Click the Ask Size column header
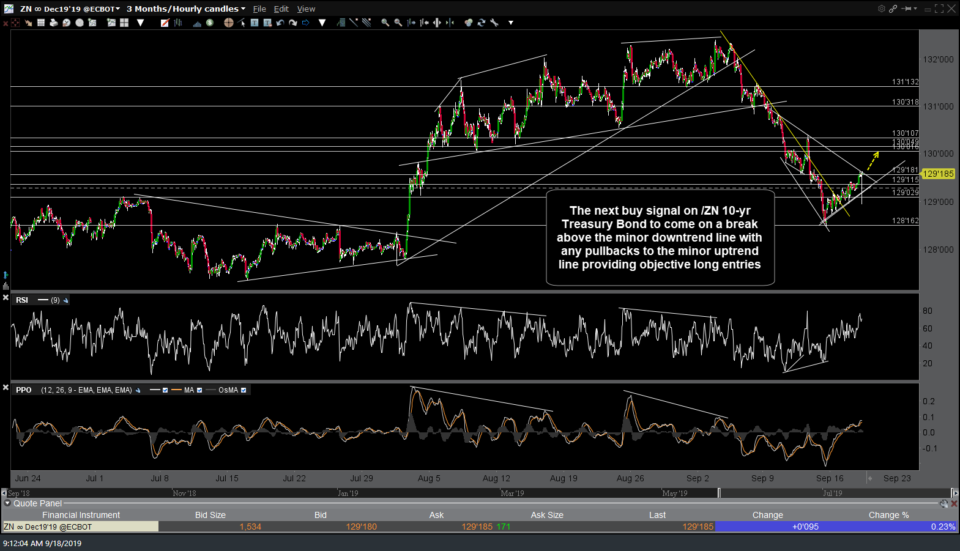Screen dimensions: 960x551 click(x=547, y=515)
